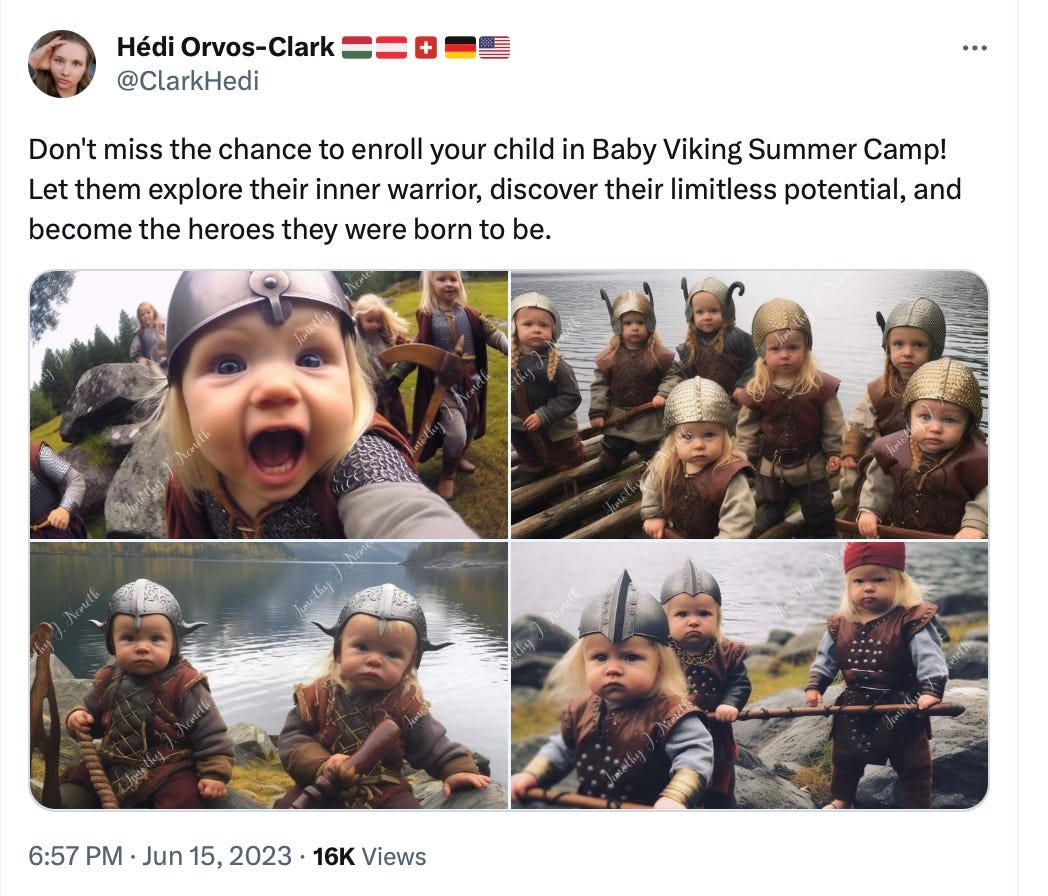Click the Swiss flag emoji in name
The width and height of the screenshot is (1048, 896).
425,47
